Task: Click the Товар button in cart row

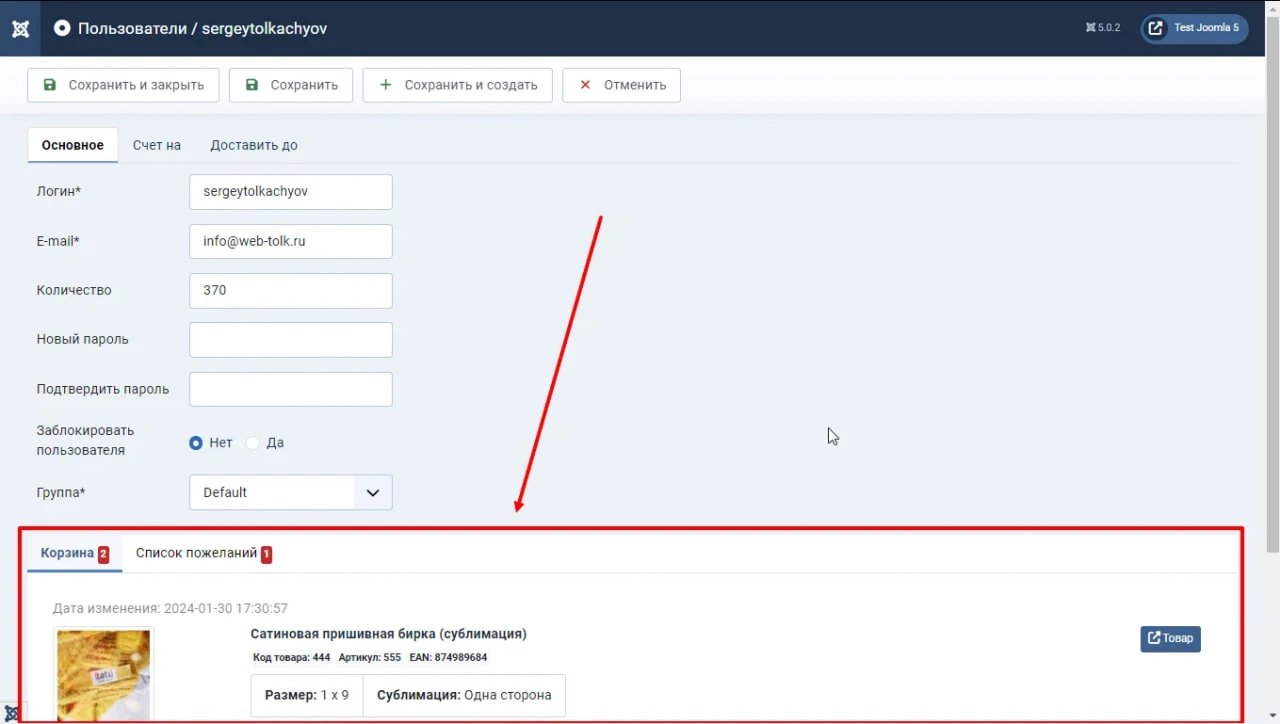Action: [x=1170, y=638]
